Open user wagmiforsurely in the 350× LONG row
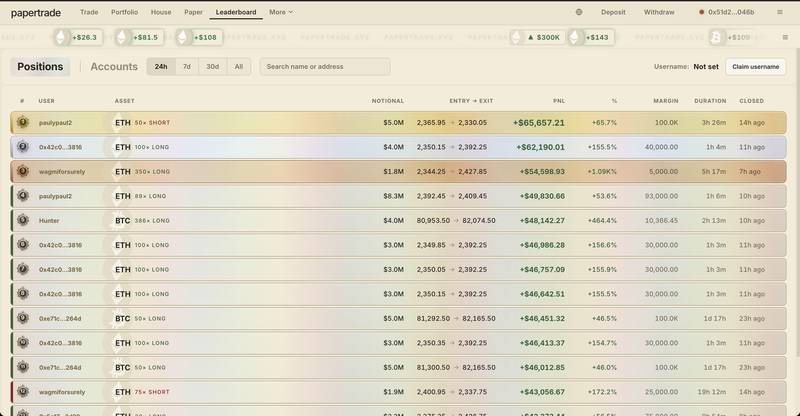 [x=62, y=172]
